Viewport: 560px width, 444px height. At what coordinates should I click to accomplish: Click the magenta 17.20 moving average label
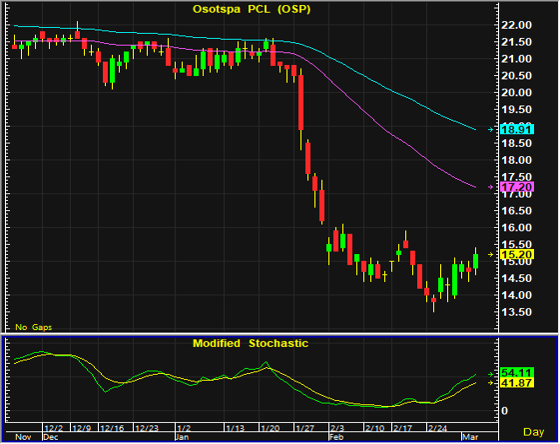click(517, 187)
